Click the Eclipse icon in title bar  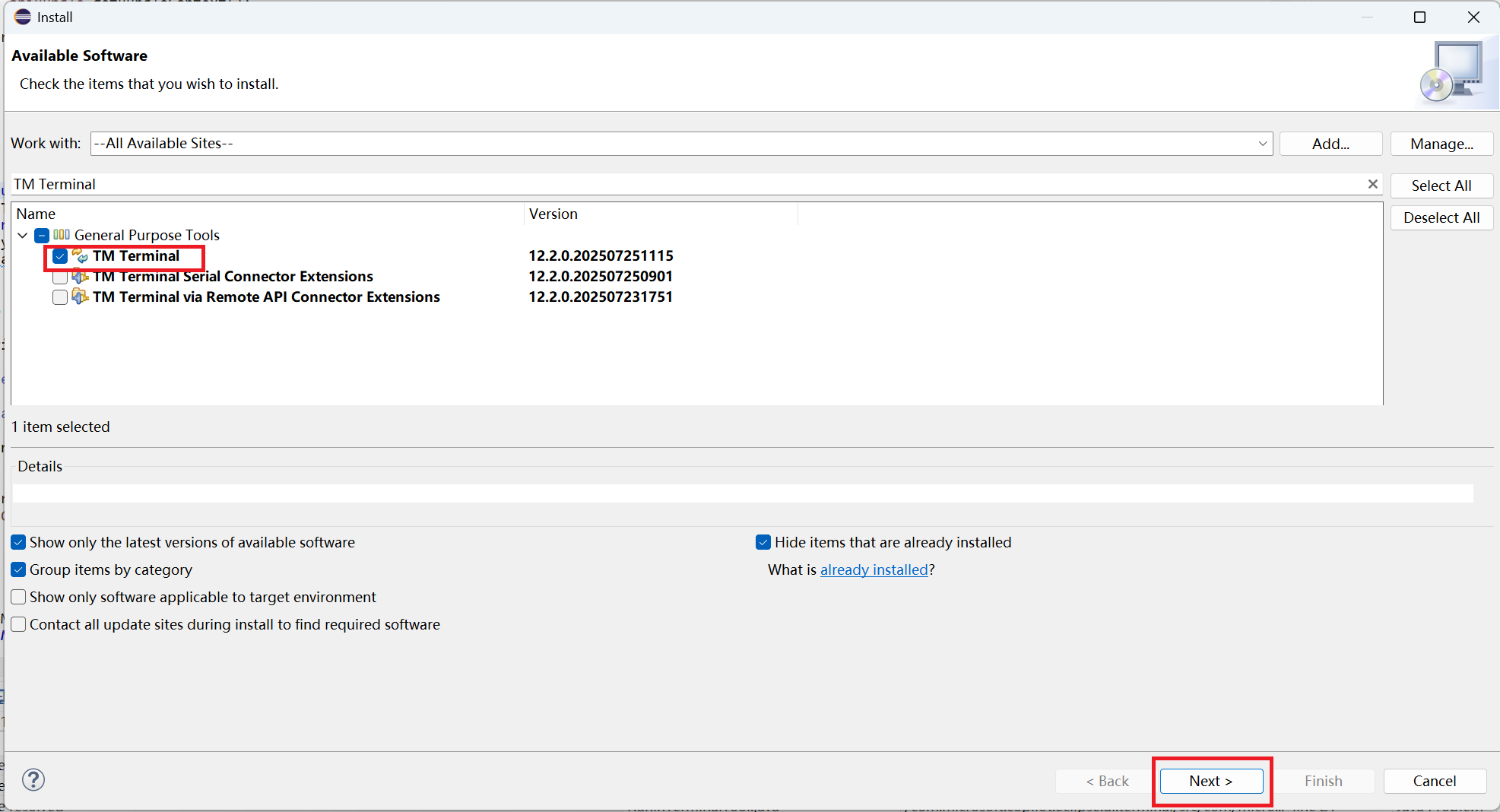click(23, 17)
